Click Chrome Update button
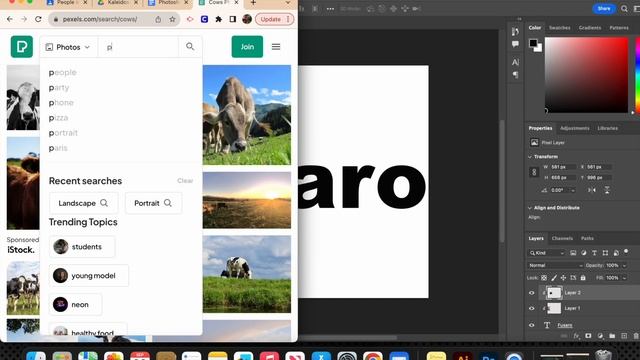This screenshot has width=640, height=360. (x=274, y=19)
